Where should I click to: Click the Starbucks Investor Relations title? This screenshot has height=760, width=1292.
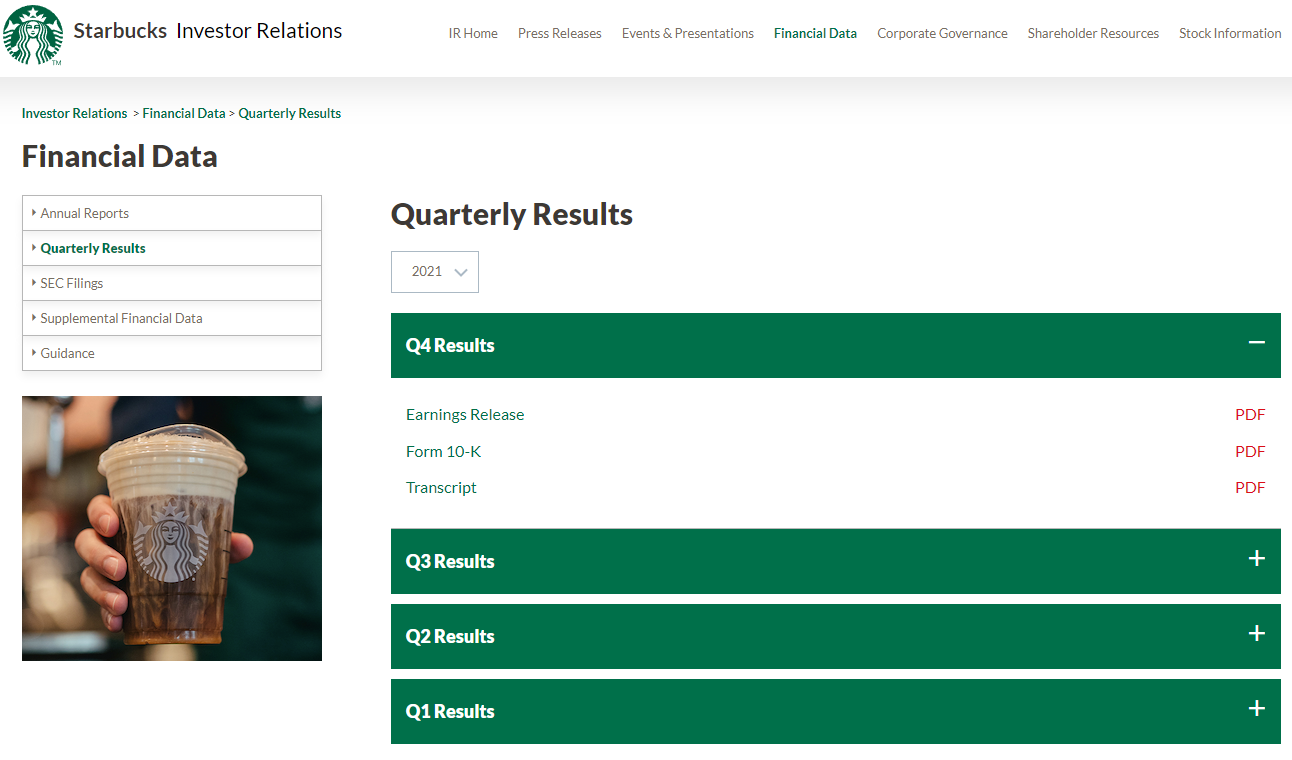(208, 31)
